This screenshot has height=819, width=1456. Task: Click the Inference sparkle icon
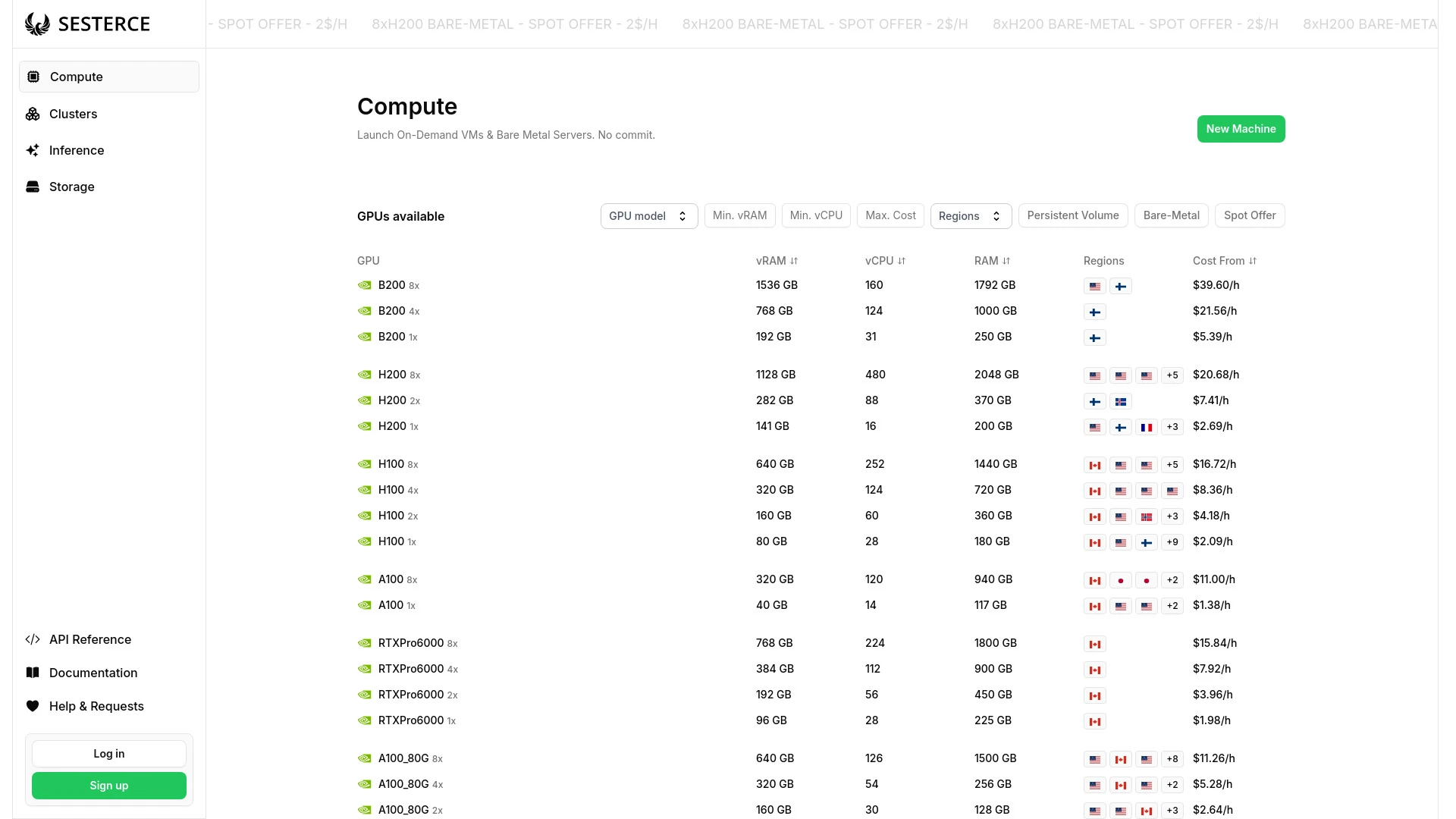[x=33, y=150]
